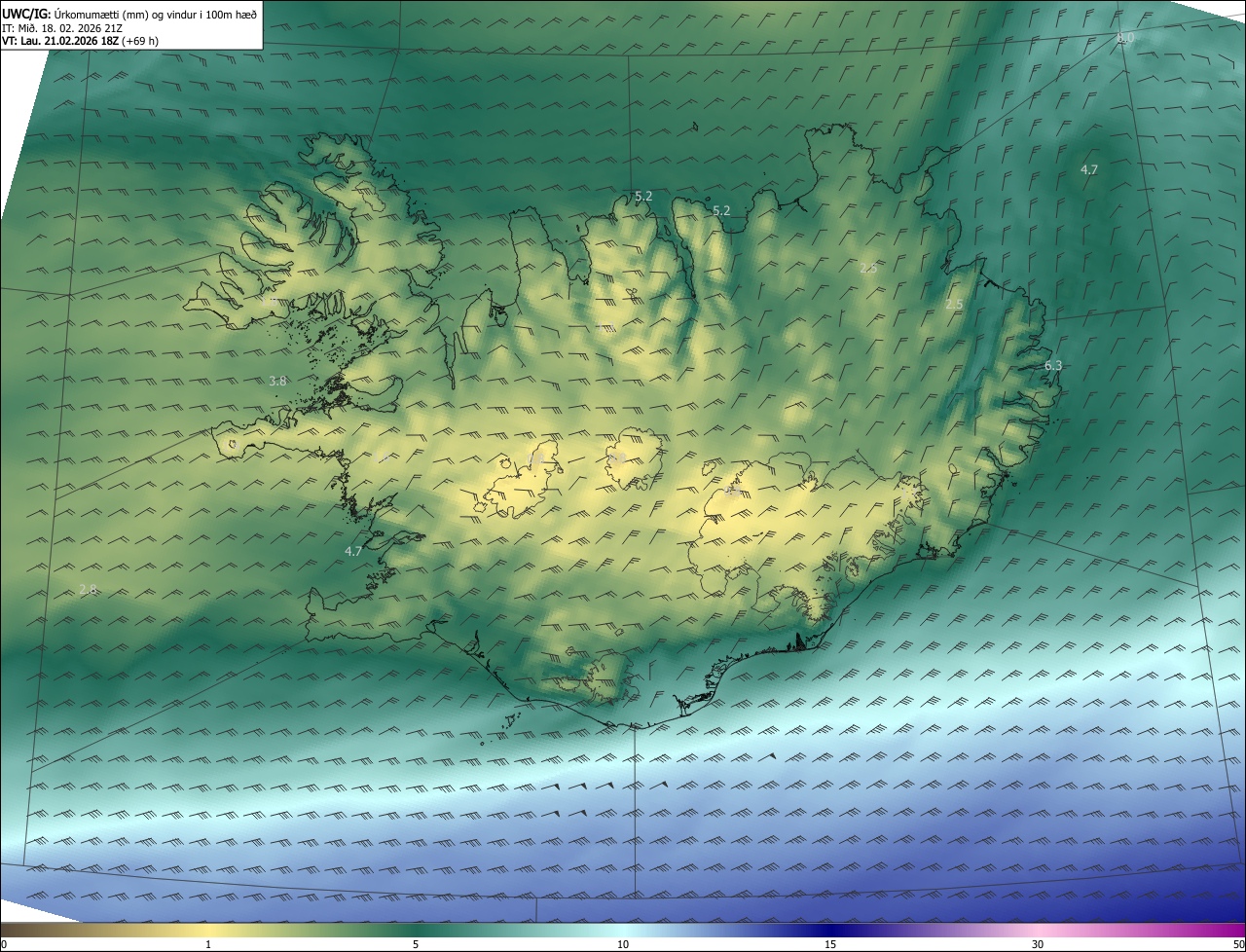Image resolution: width=1246 pixels, height=952 pixels.
Task: Click the "5" tick on the color scale
Action: (x=416, y=944)
